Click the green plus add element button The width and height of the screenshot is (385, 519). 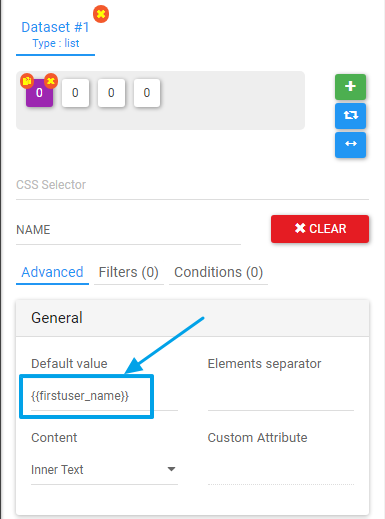[x=350, y=87]
